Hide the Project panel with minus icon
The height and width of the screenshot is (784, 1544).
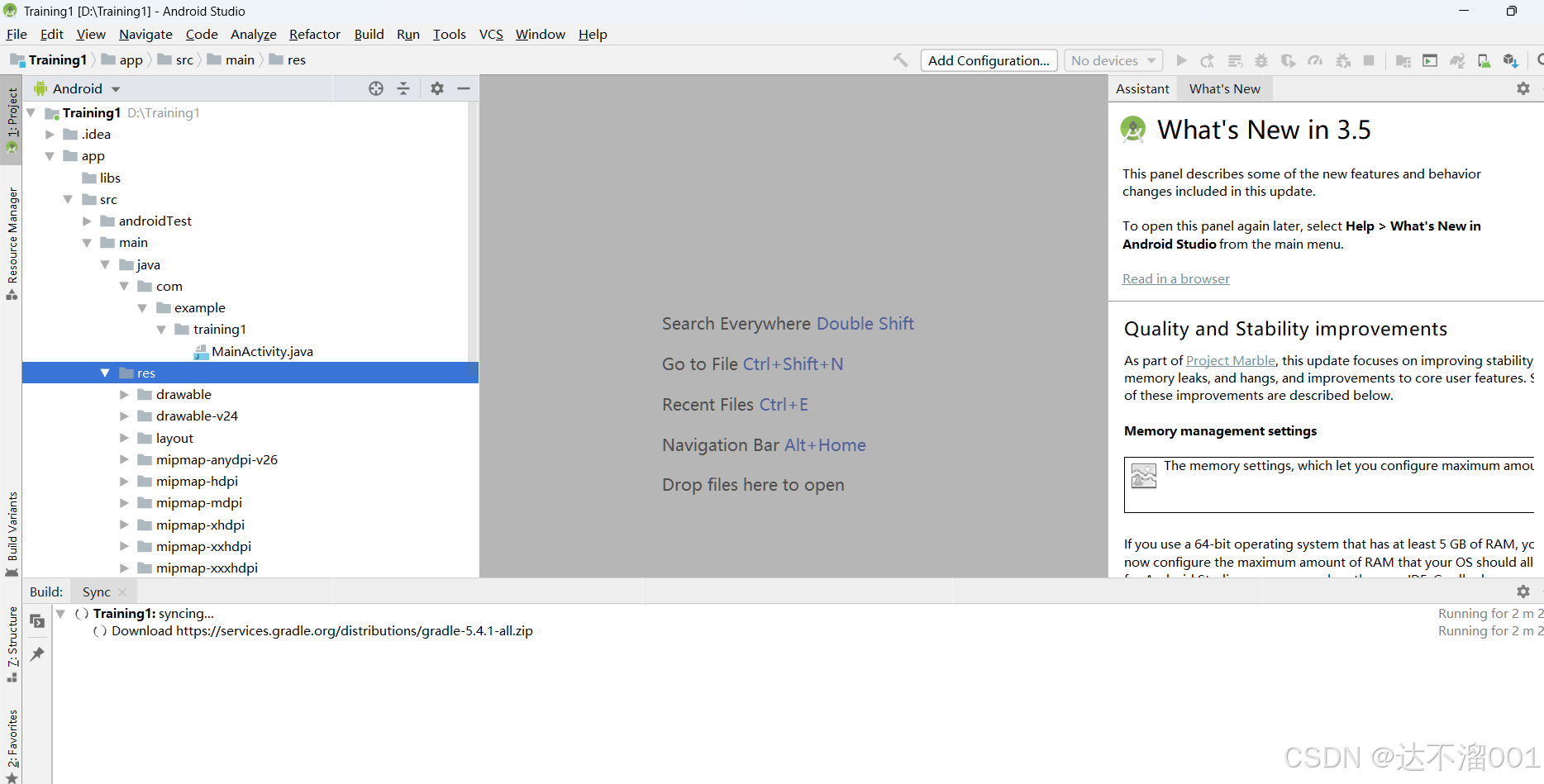tap(464, 88)
